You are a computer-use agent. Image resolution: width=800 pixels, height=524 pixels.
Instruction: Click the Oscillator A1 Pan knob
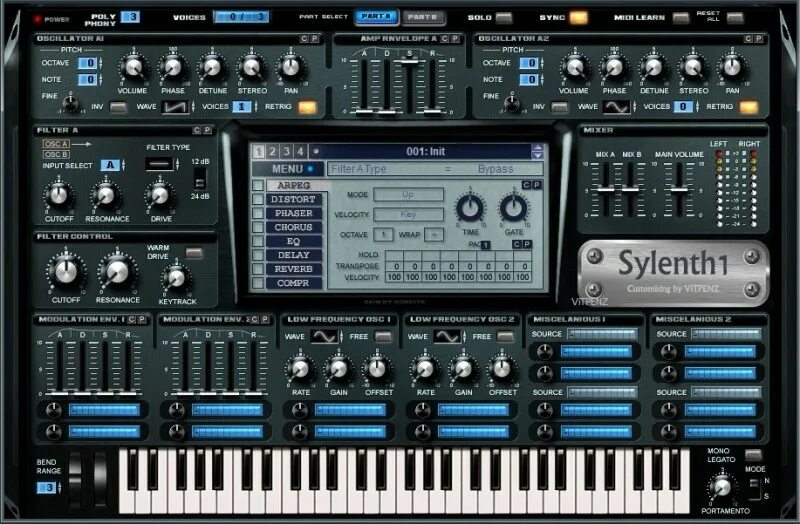pyautogui.click(x=291, y=67)
